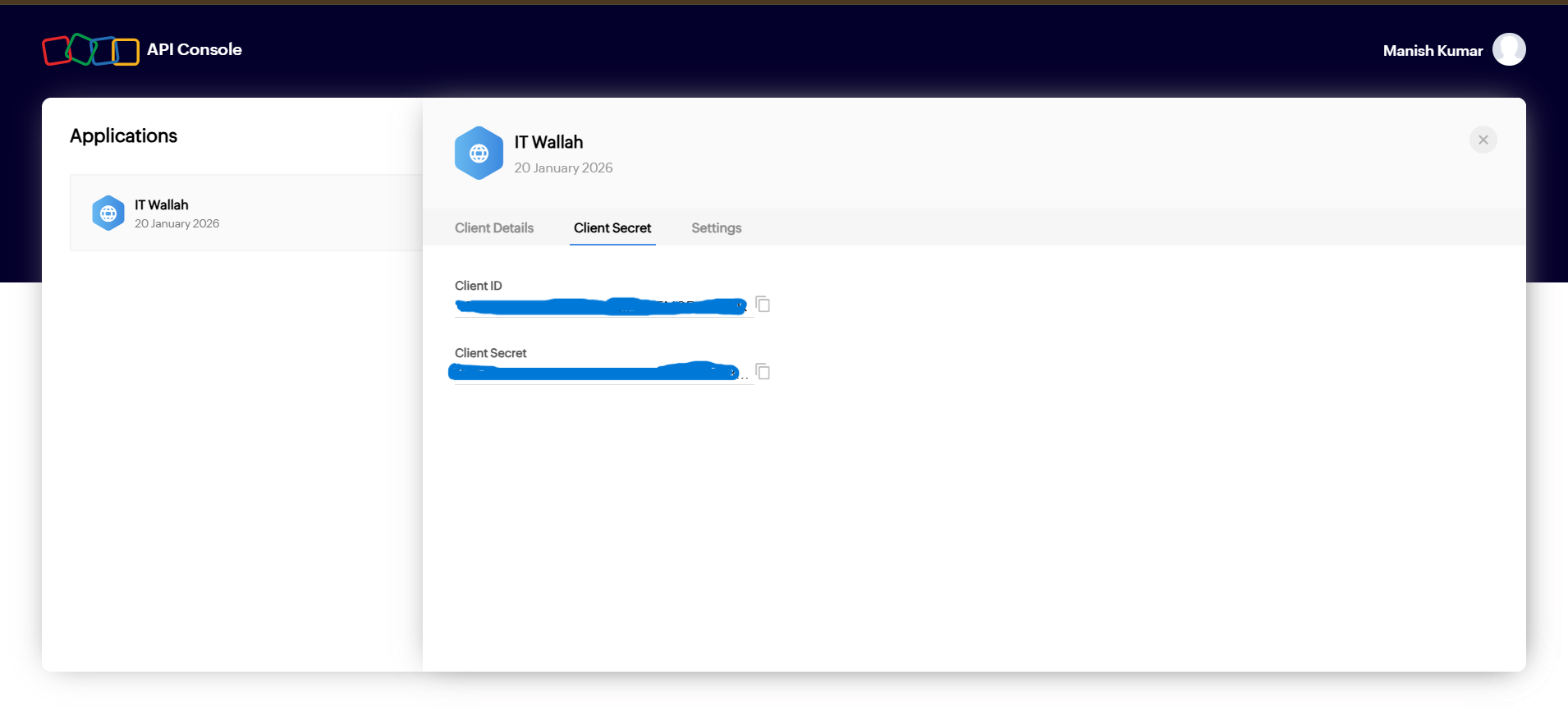Click the Manish Kumar user name
This screenshot has width=1568, height=716.
click(1433, 51)
